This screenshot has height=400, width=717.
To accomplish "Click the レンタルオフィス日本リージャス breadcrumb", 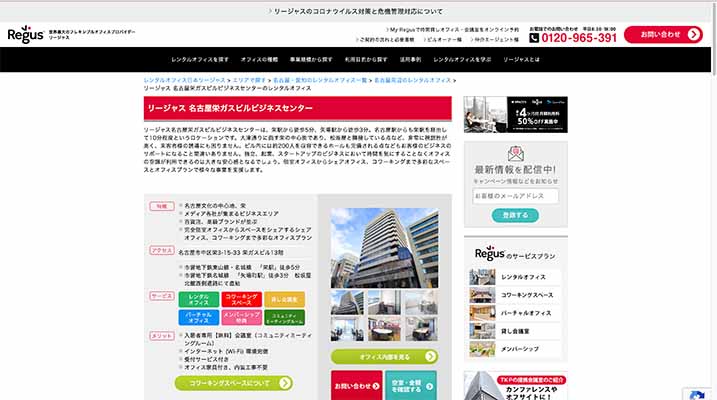I will coord(184,80).
